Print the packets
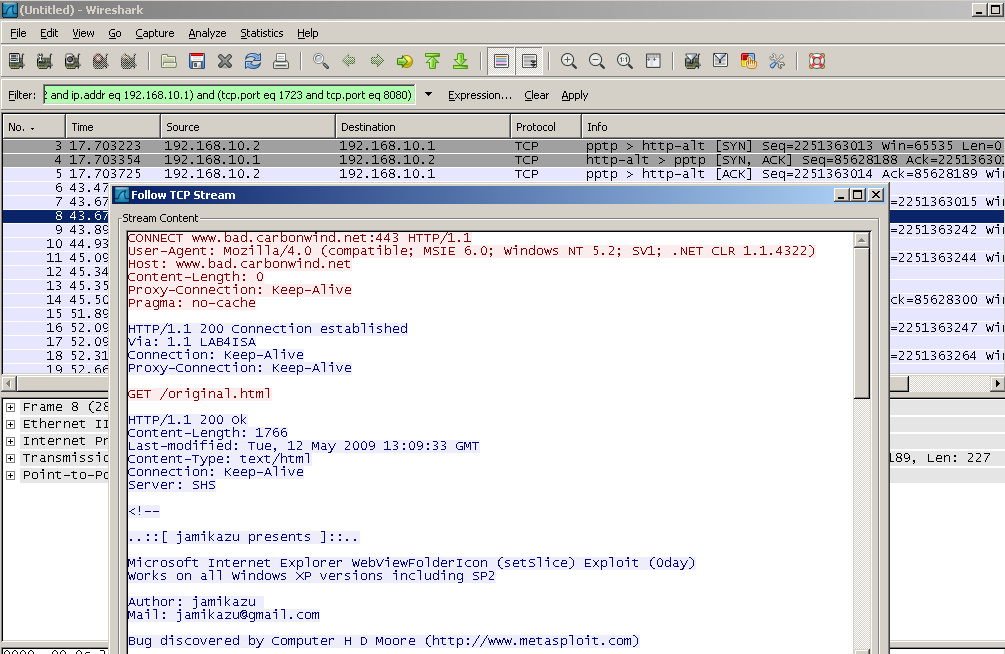 pyautogui.click(x=281, y=61)
